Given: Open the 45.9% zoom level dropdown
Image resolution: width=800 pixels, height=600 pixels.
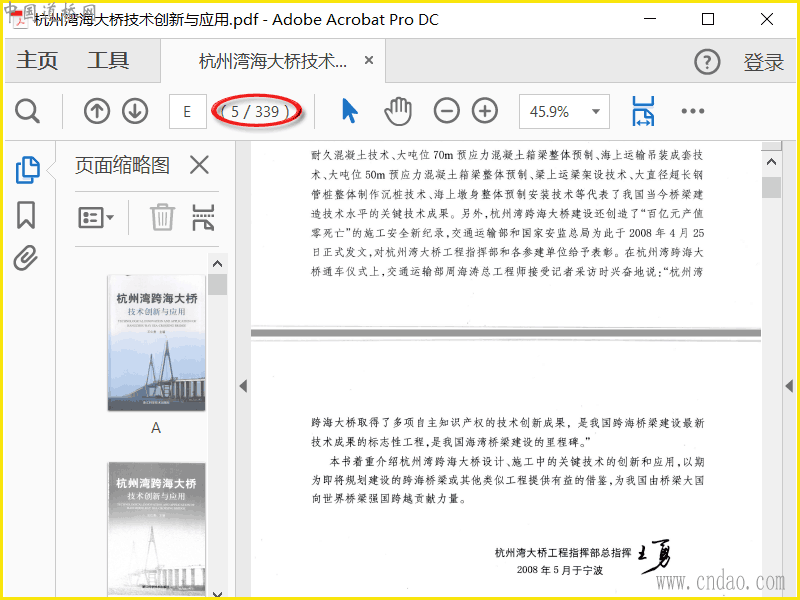Looking at the screenshot, I should tap(564, 111).
